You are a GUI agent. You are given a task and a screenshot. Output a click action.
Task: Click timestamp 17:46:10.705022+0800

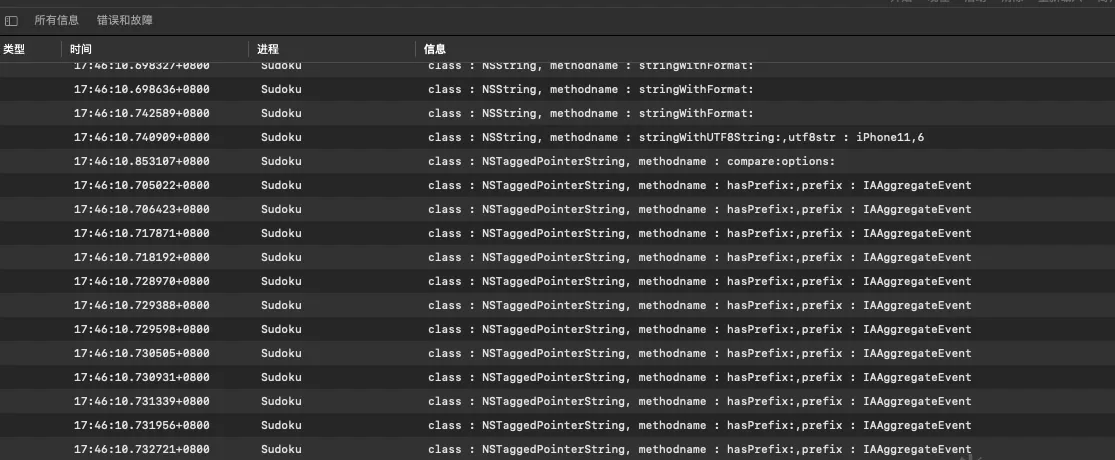[142, 186]
